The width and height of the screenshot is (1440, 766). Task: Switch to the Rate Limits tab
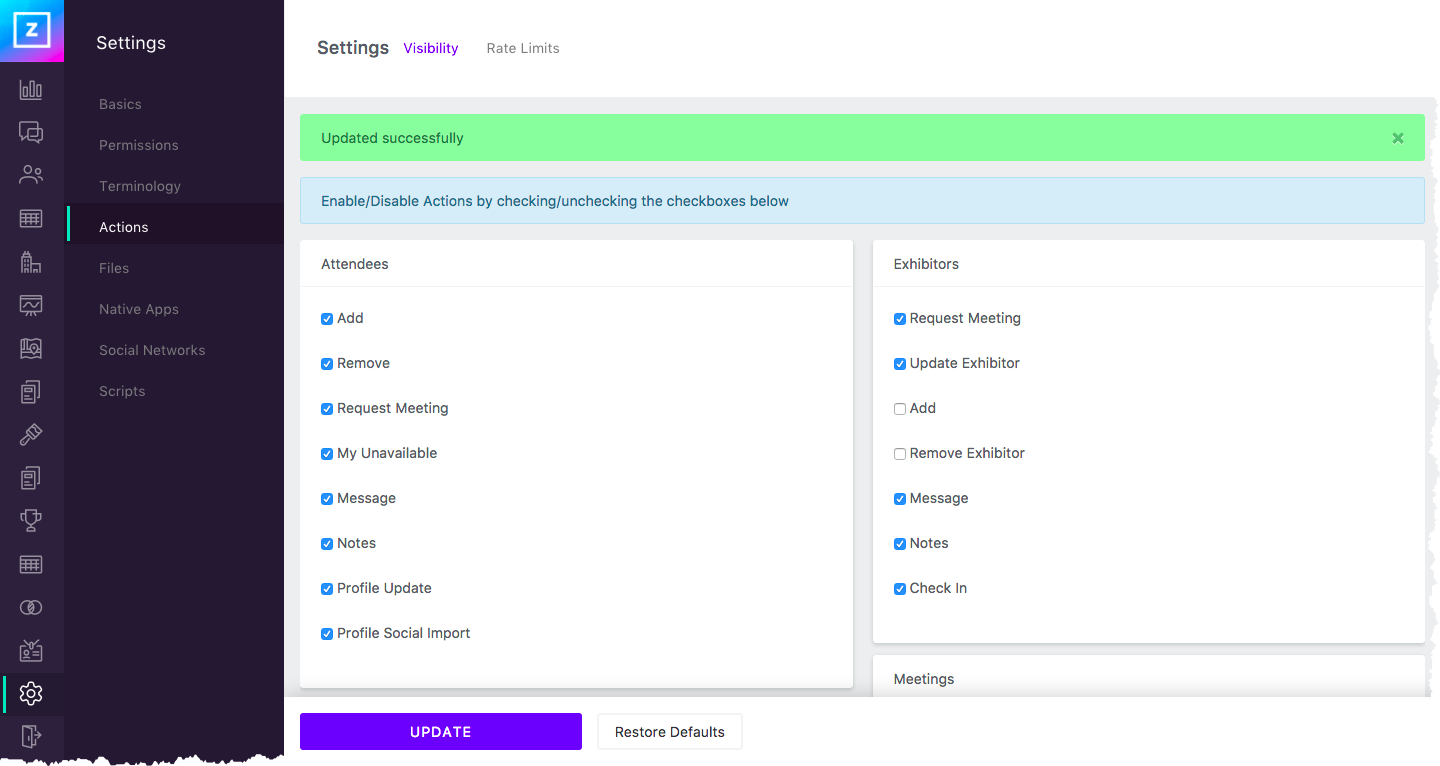tap(523, 48)
